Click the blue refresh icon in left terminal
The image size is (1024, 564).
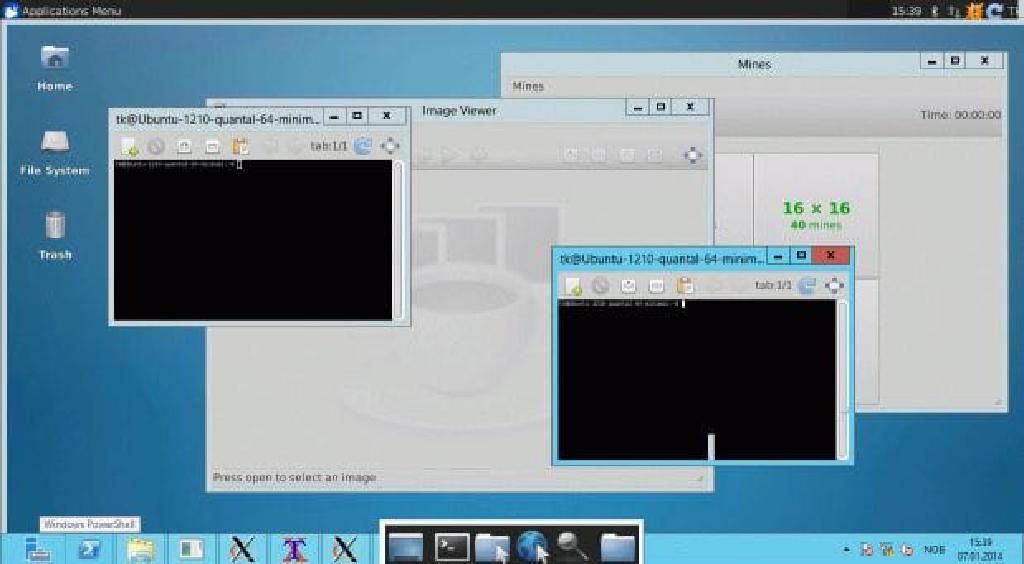tap(362, 146)
